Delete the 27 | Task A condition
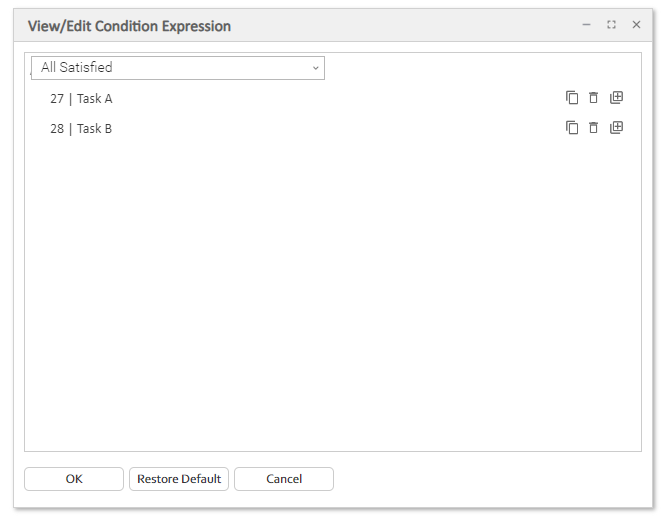 coord(593,98)
